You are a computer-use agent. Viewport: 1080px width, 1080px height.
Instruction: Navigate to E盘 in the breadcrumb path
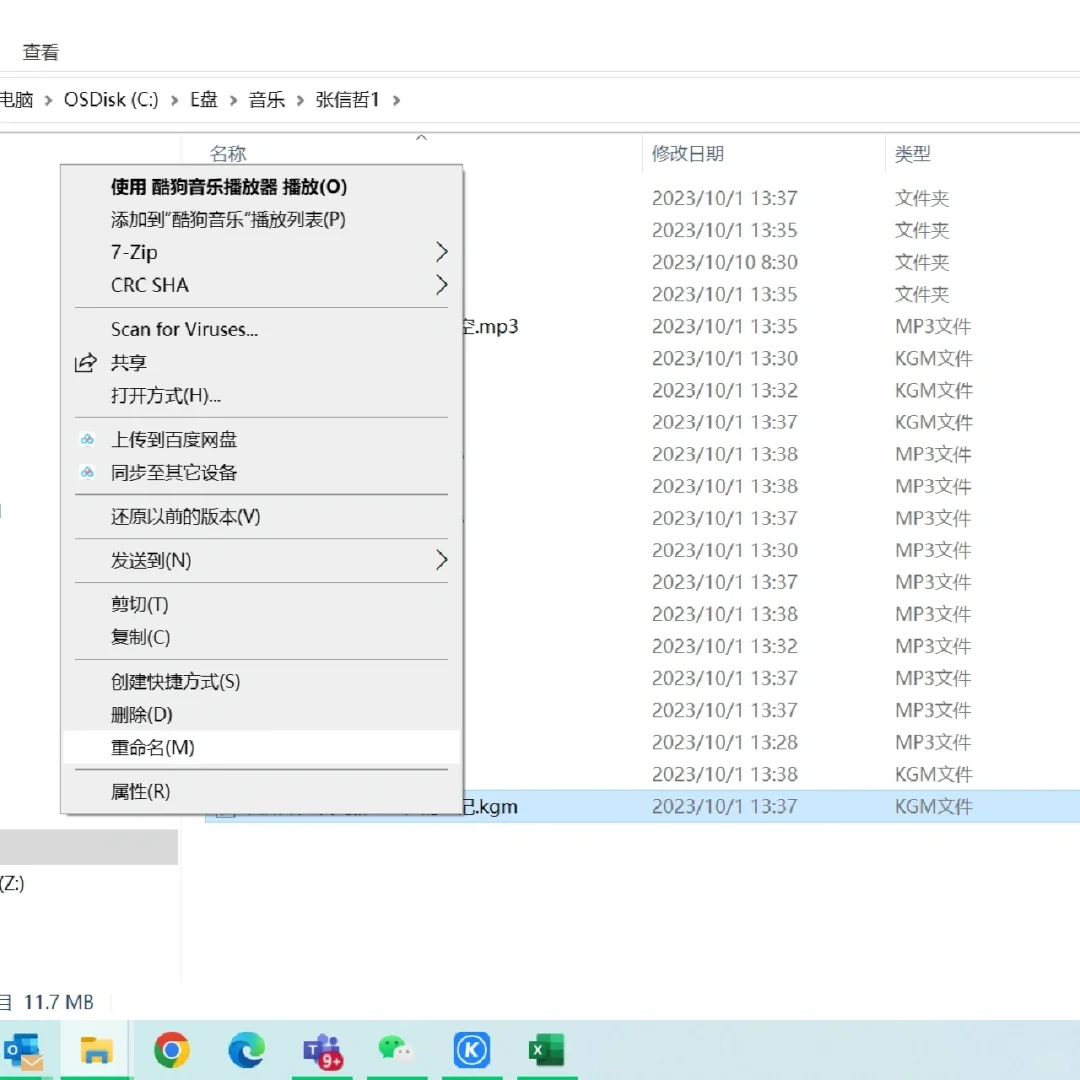click(x=202, y=100)
